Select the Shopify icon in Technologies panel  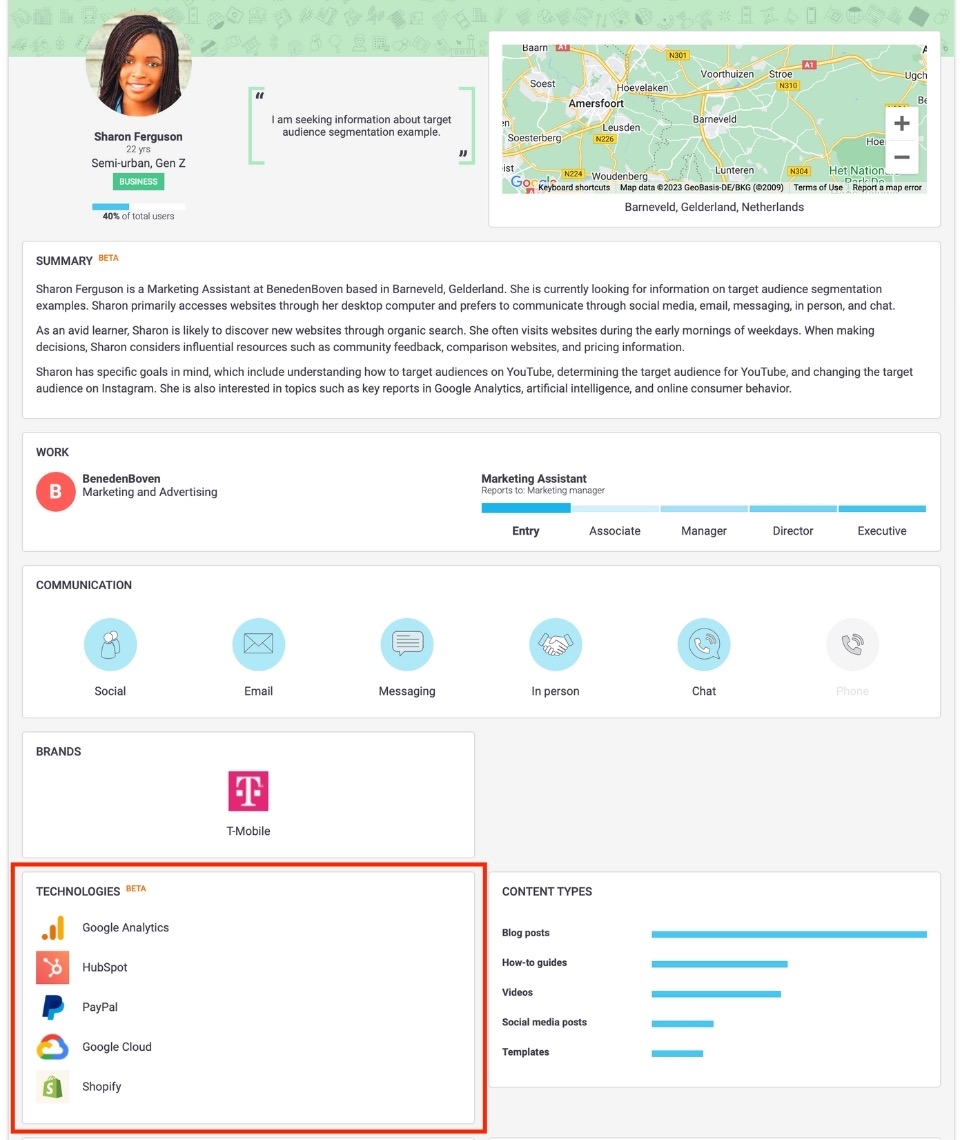[x=52, y=1086]
